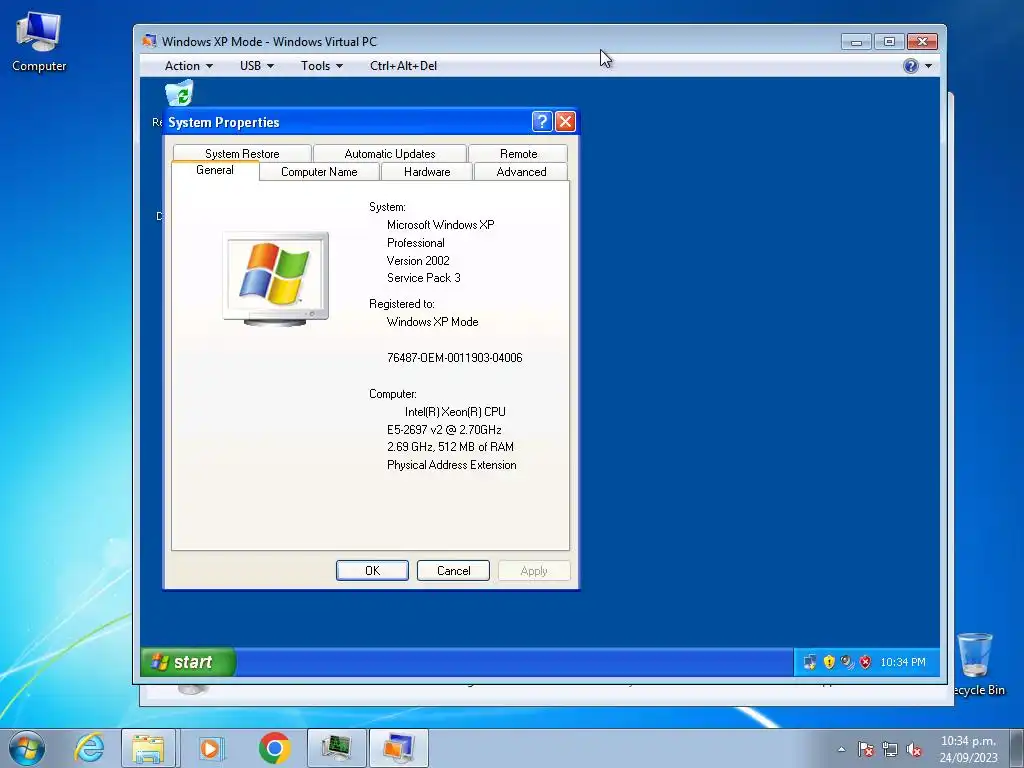This screenshot has width=1024, height=768.
Task: Close the Windows Virtual PC window
Action: [922, 42]
